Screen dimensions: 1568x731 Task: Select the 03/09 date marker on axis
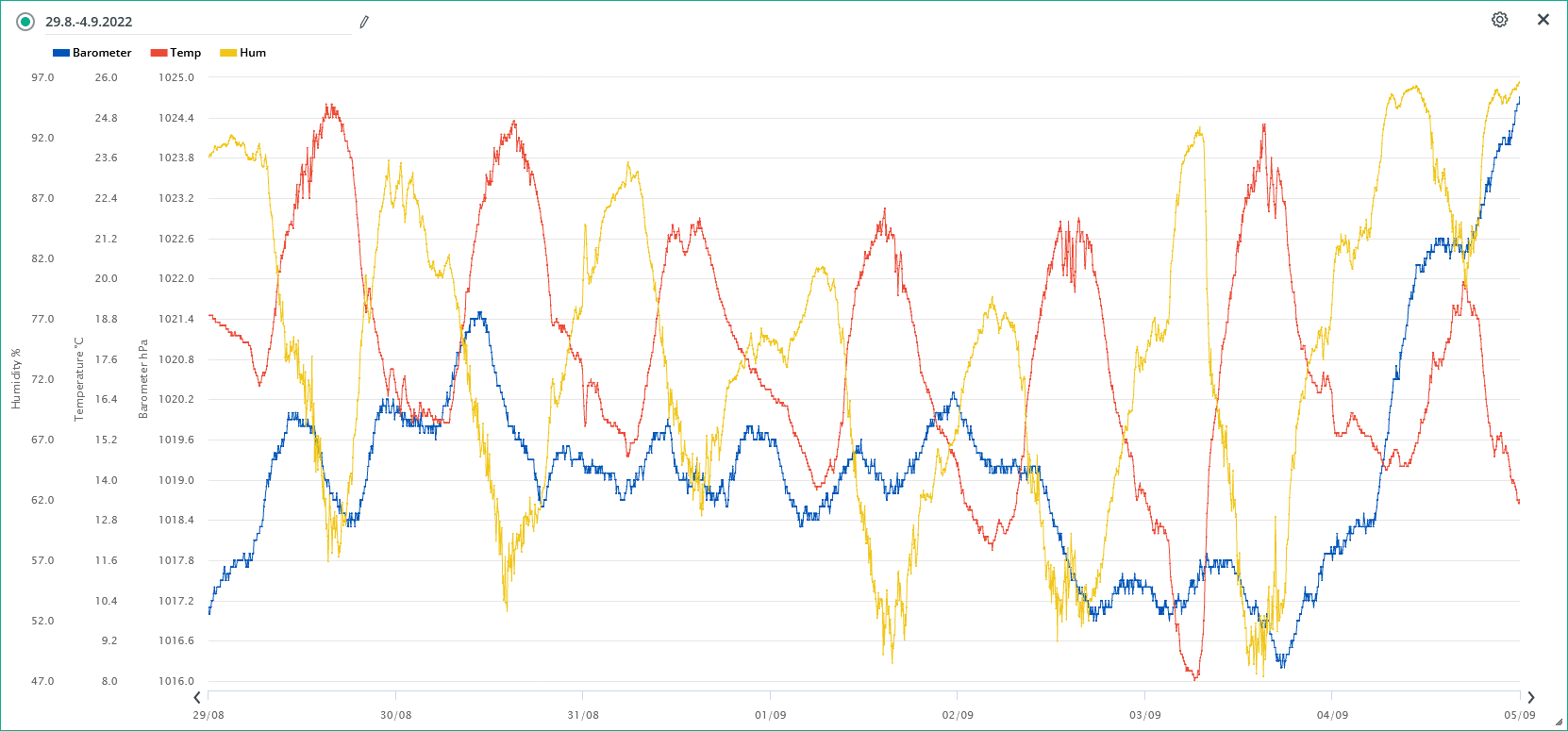(1144, 715)
